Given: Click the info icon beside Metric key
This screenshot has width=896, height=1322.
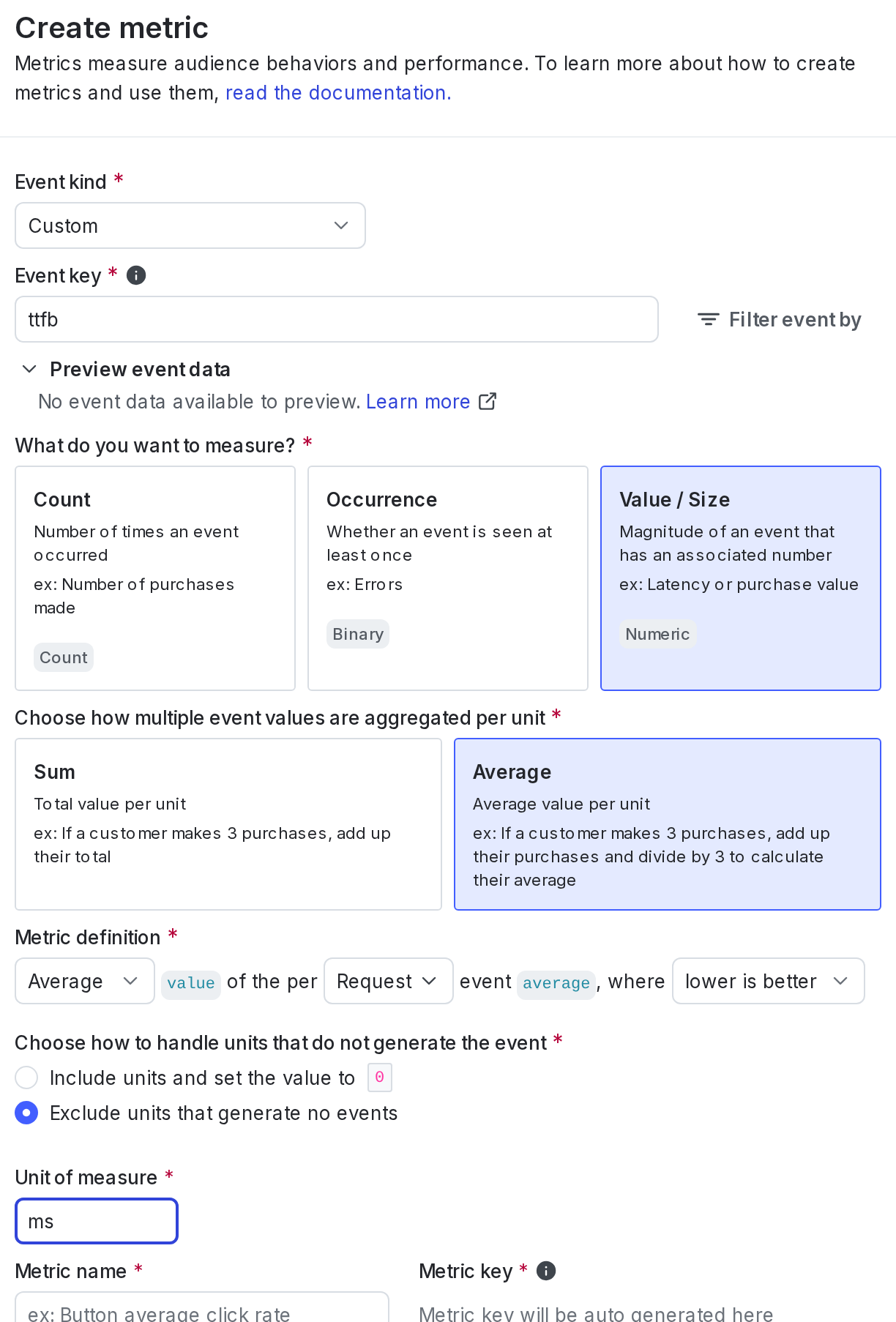Looking at the screenshot, I should click(545, 1271).
